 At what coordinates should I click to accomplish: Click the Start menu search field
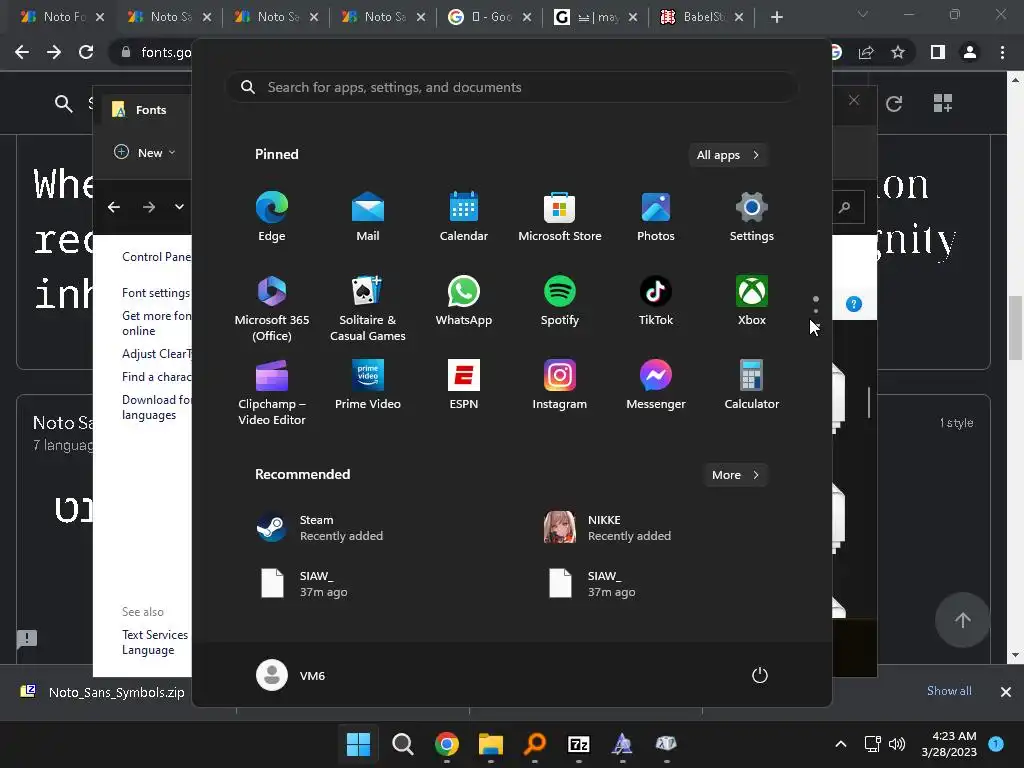pyautogui.click(x=512, y=87)
